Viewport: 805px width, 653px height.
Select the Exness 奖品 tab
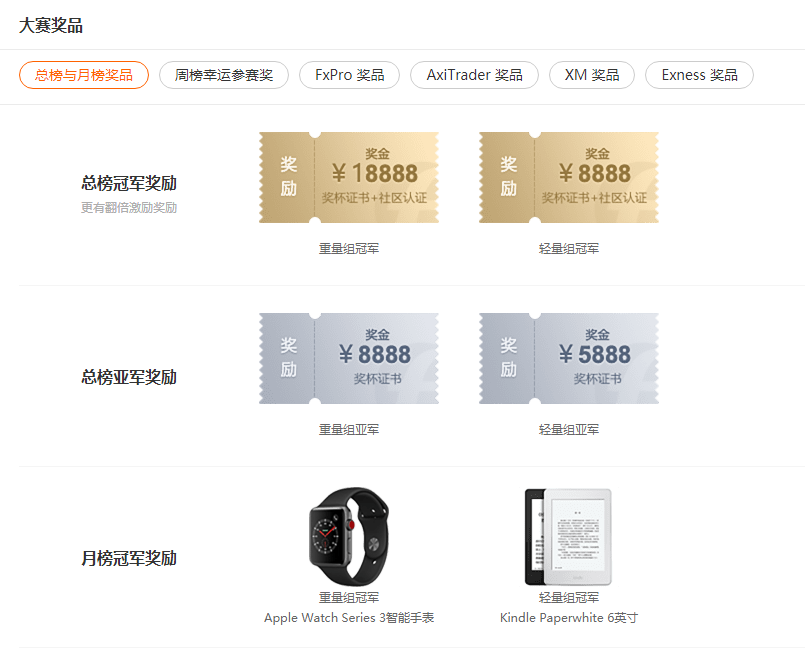[699, 75]
